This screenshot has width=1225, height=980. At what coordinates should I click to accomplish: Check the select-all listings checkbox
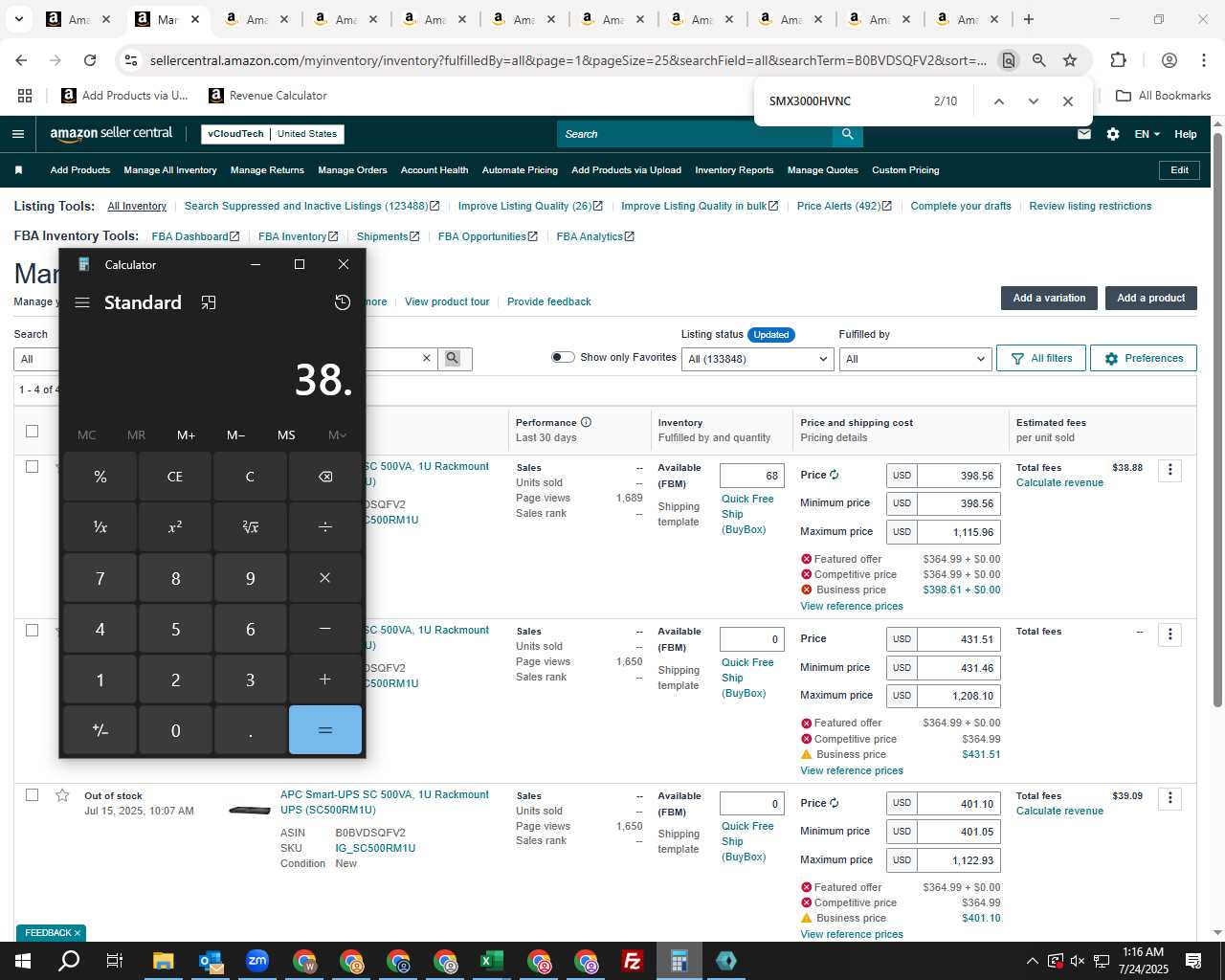pyautogui.click(x=32, y=431)
